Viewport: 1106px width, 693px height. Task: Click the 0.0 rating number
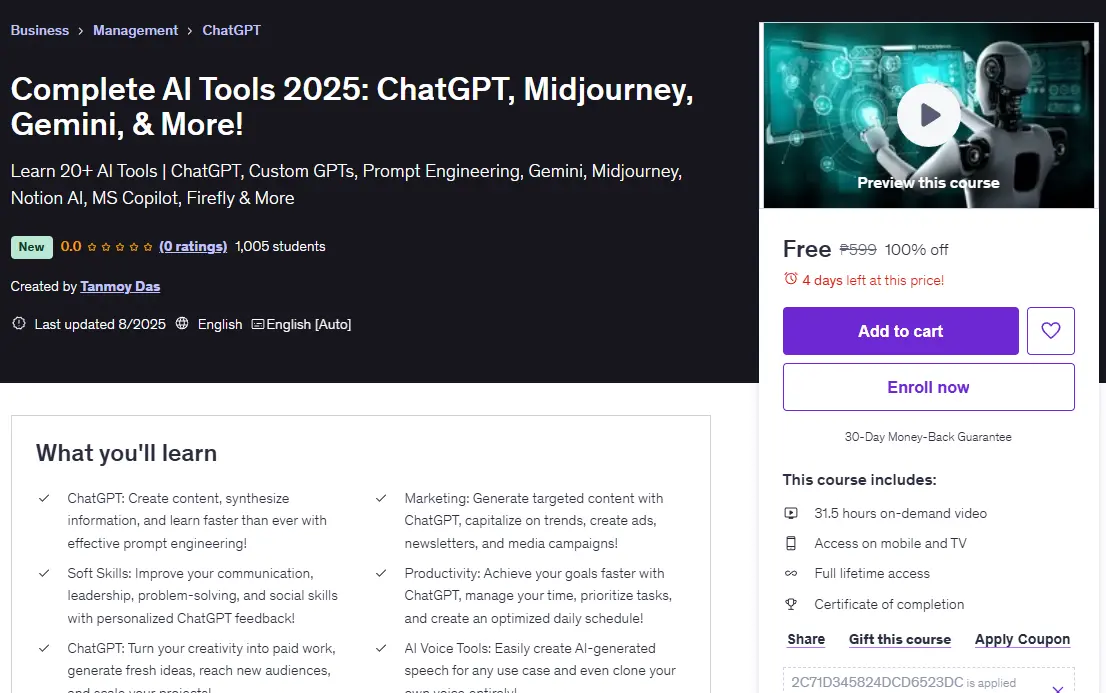(x=71, y=246)
